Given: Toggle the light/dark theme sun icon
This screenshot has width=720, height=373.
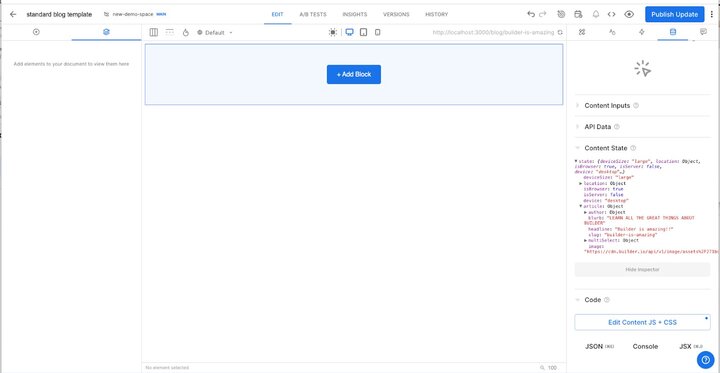Looking at the screenshot, I should coord(333,32).
